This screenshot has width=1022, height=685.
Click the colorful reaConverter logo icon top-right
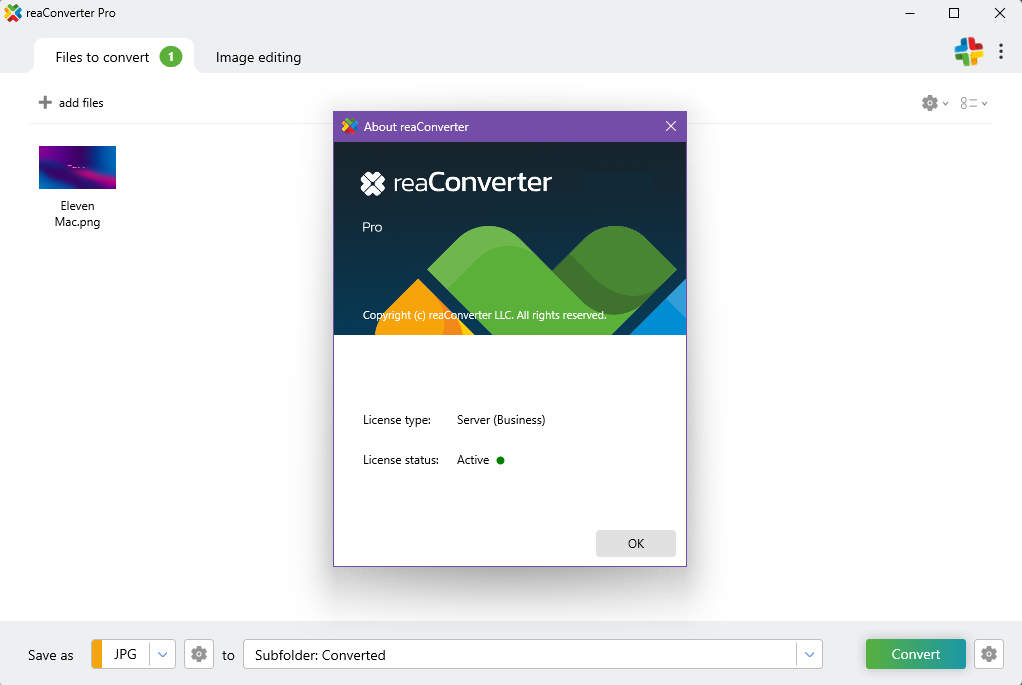[x=969, y=51]
